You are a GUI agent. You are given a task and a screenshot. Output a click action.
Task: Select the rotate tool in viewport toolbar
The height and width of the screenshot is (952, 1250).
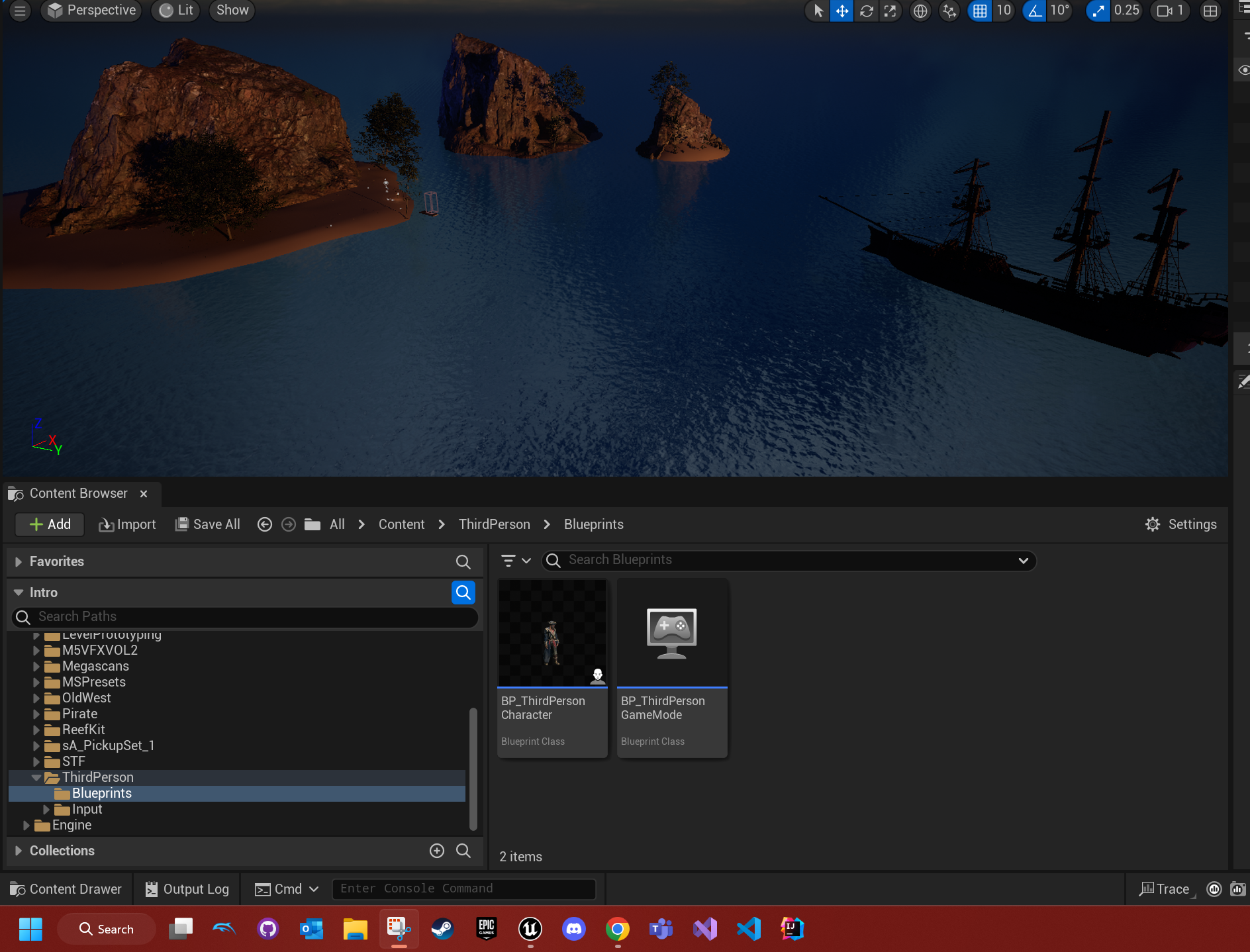(x=866, y=11)
